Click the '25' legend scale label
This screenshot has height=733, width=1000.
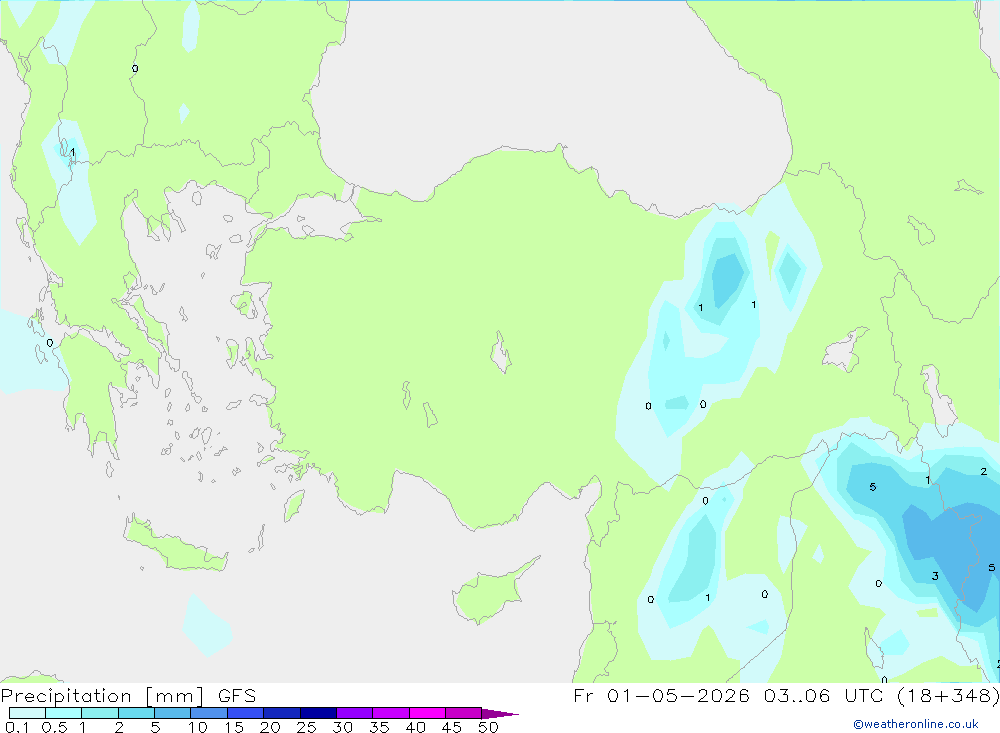pos(306,727)
